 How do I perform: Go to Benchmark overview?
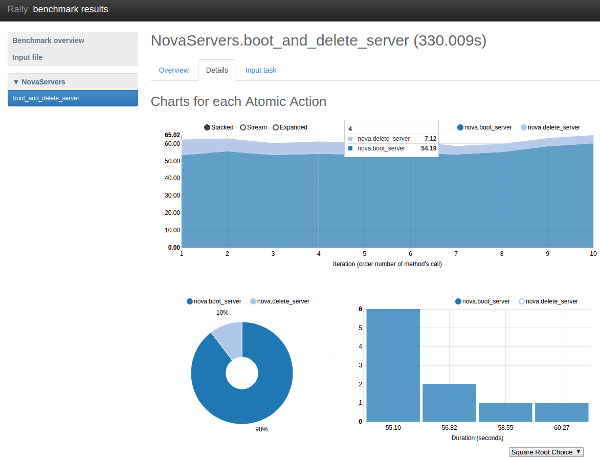(48, 41)
